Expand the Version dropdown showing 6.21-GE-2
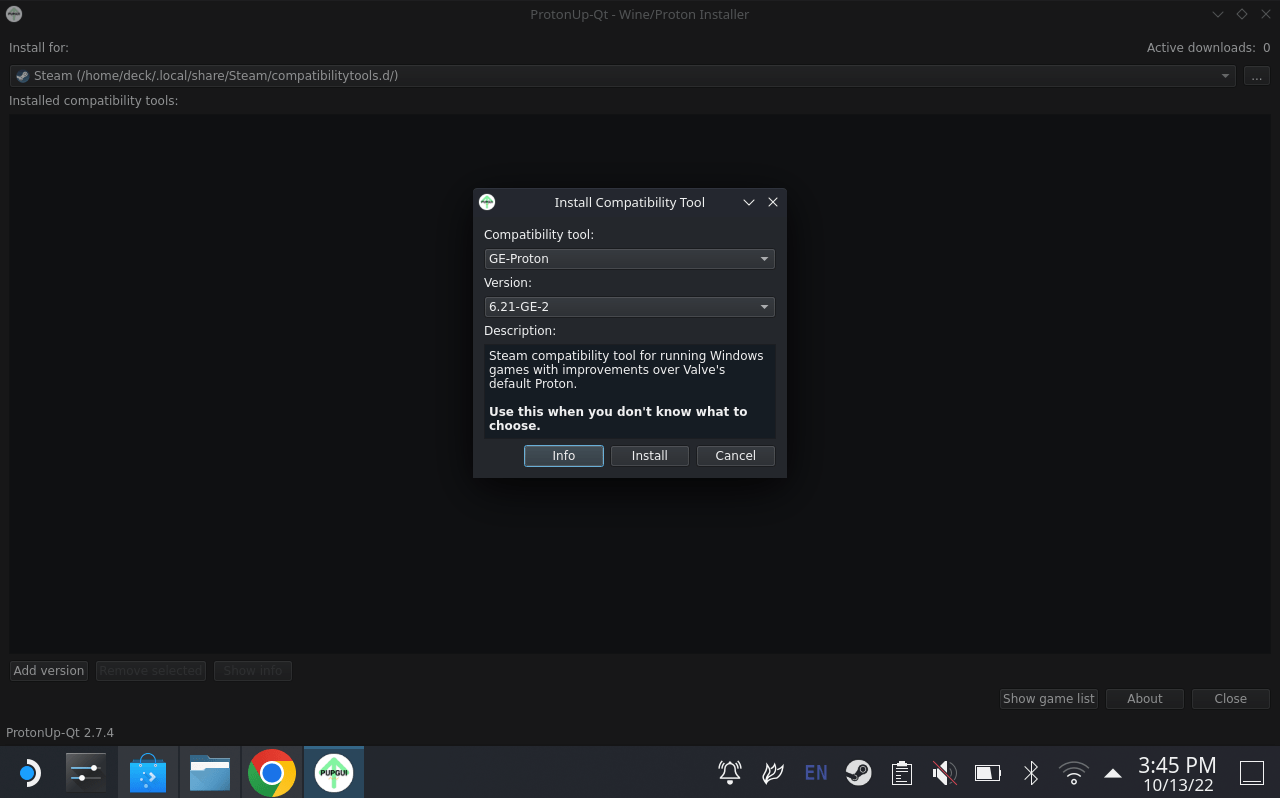1280x798 pixels. click(x=629, y=307)
